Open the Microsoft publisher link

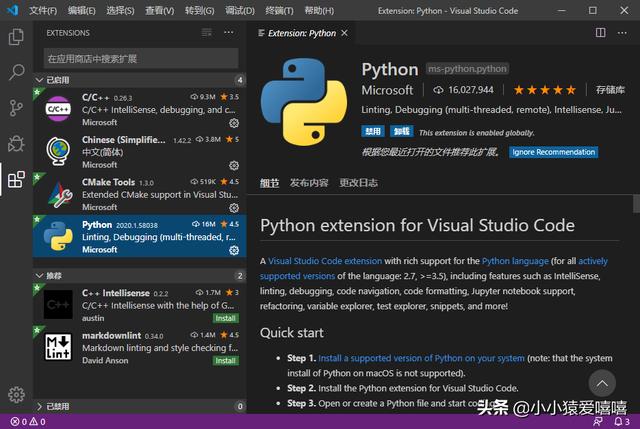[387, 90]
